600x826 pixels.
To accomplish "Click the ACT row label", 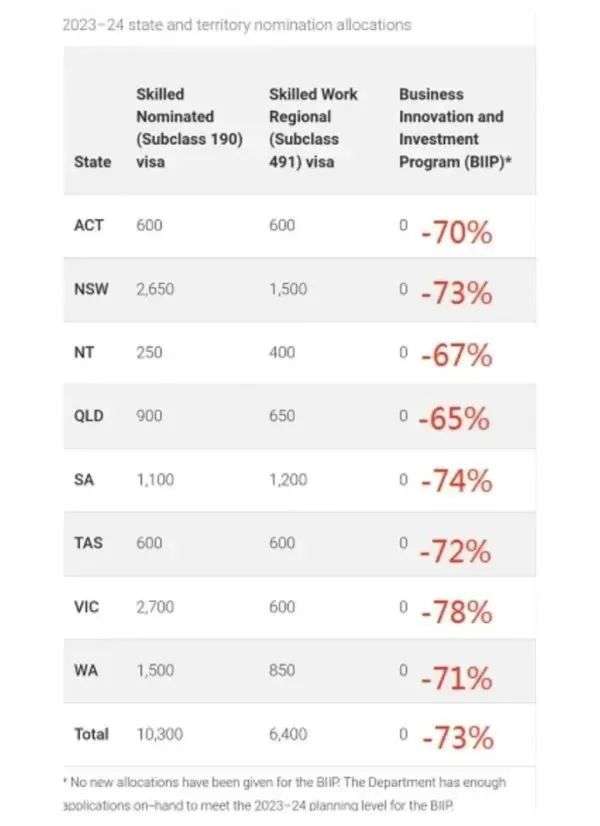I will point(88,225).
